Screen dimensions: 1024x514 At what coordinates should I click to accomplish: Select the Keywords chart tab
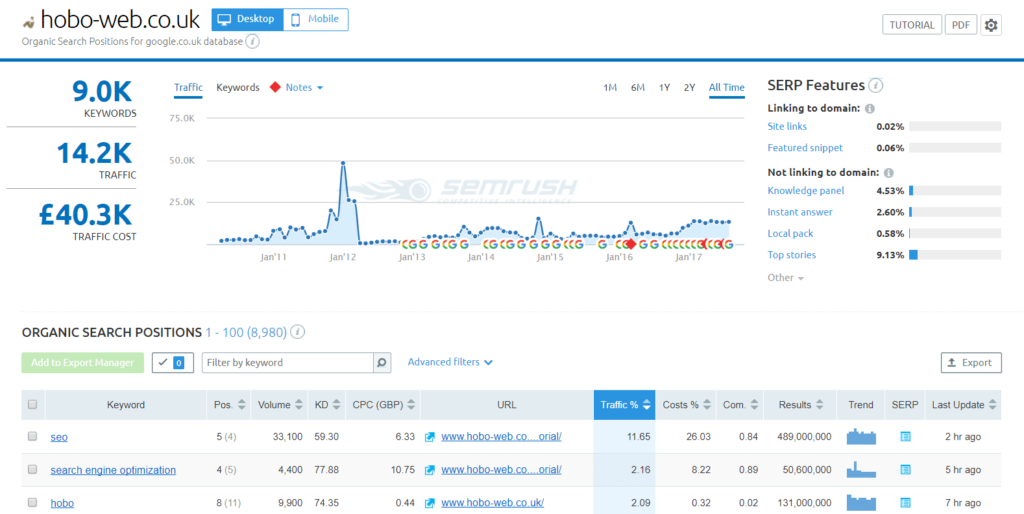pos(238,88)
